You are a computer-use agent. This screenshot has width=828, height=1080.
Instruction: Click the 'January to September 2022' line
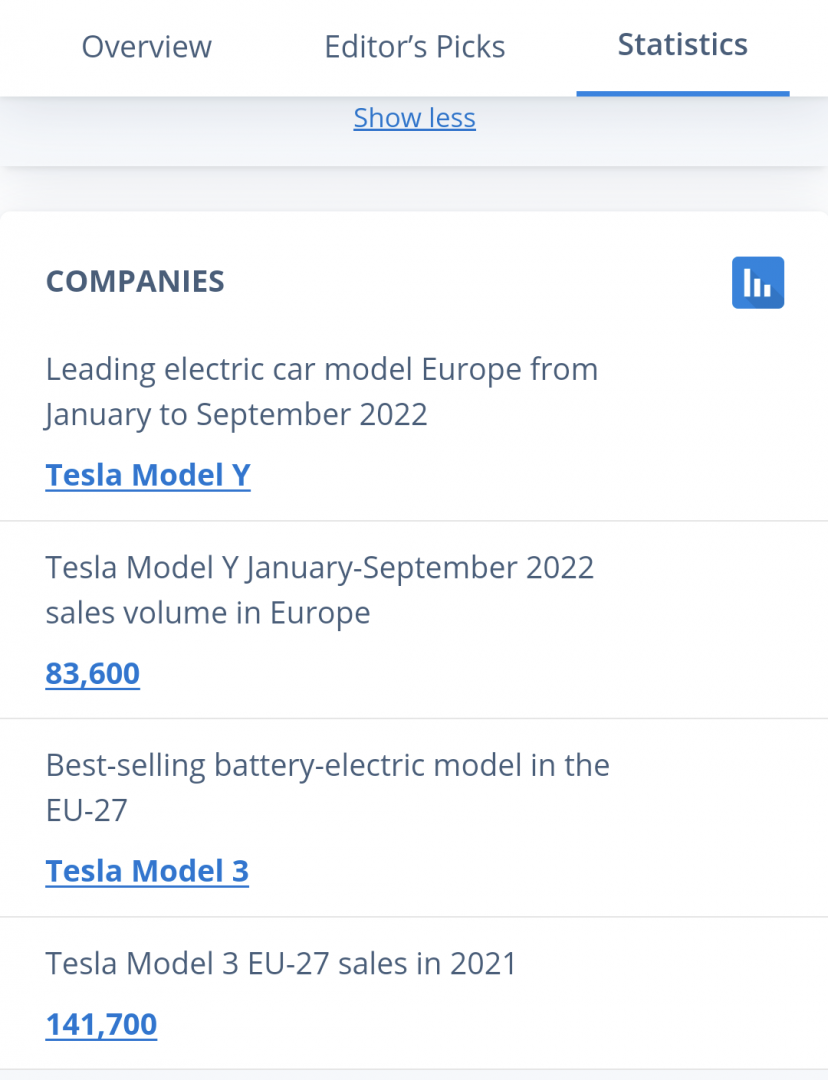(236, 414)
